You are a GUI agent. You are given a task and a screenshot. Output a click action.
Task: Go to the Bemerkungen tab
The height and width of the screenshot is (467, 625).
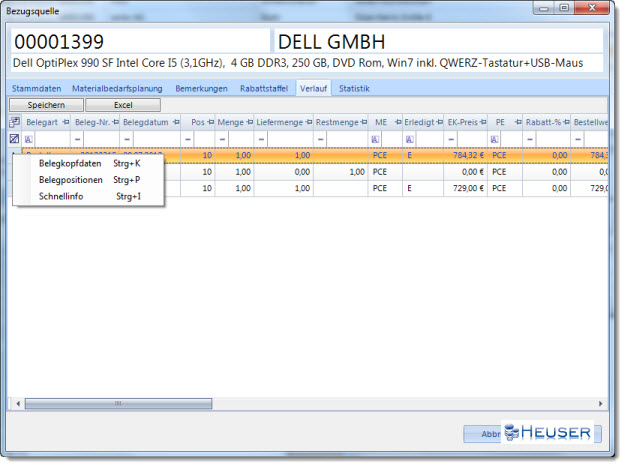click(x=201, y=88)
